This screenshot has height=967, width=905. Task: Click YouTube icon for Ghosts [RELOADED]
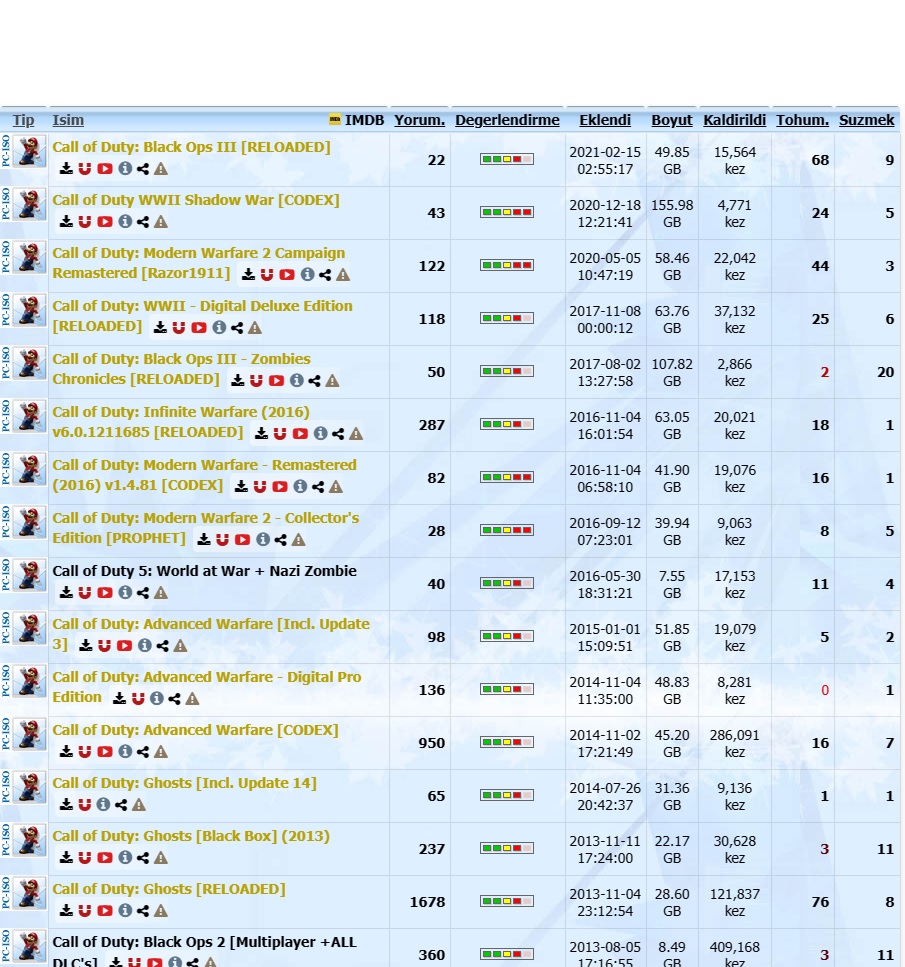click(105, 911)
